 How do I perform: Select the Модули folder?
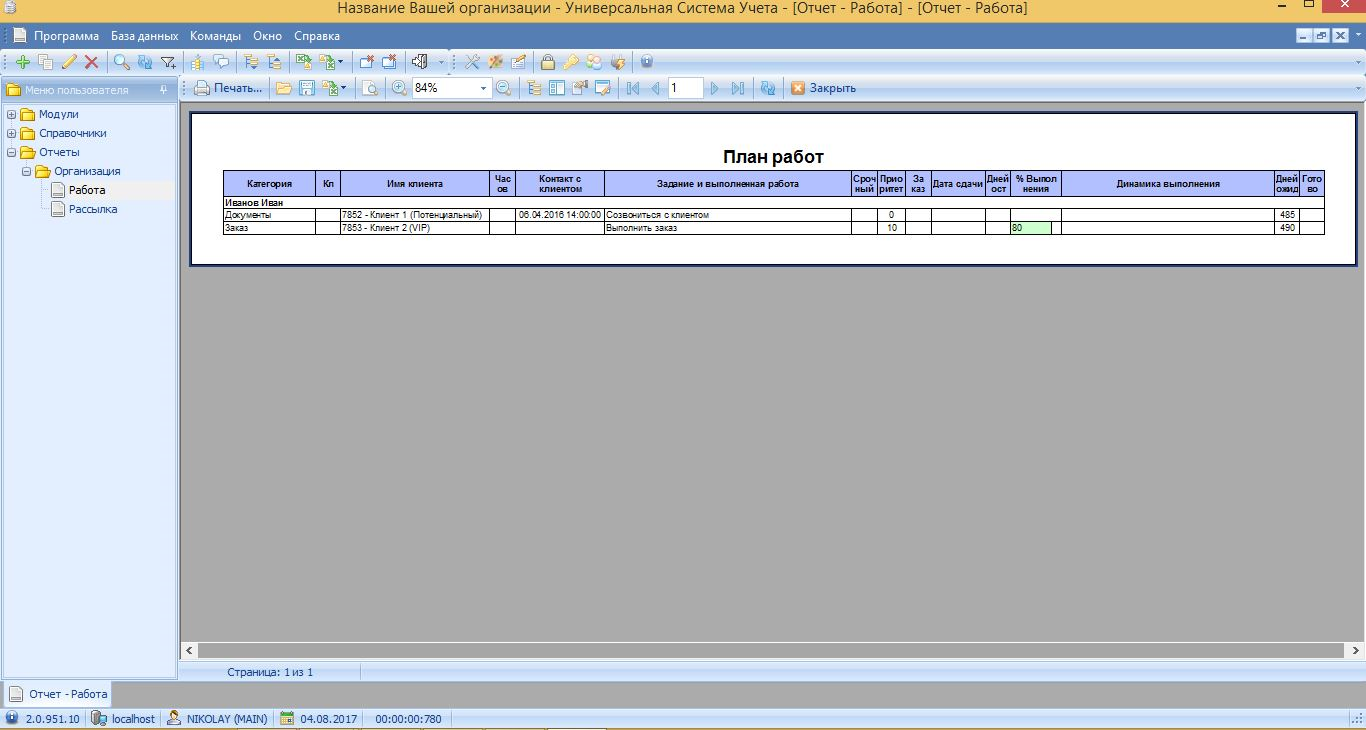click(x=58, y=114)
